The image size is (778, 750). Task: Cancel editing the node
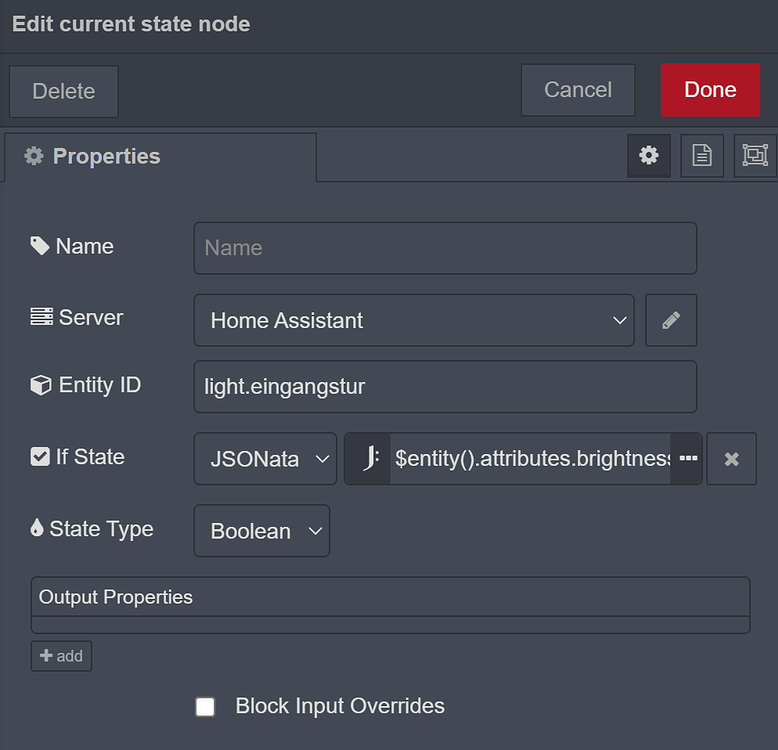[x=577, y=90]
